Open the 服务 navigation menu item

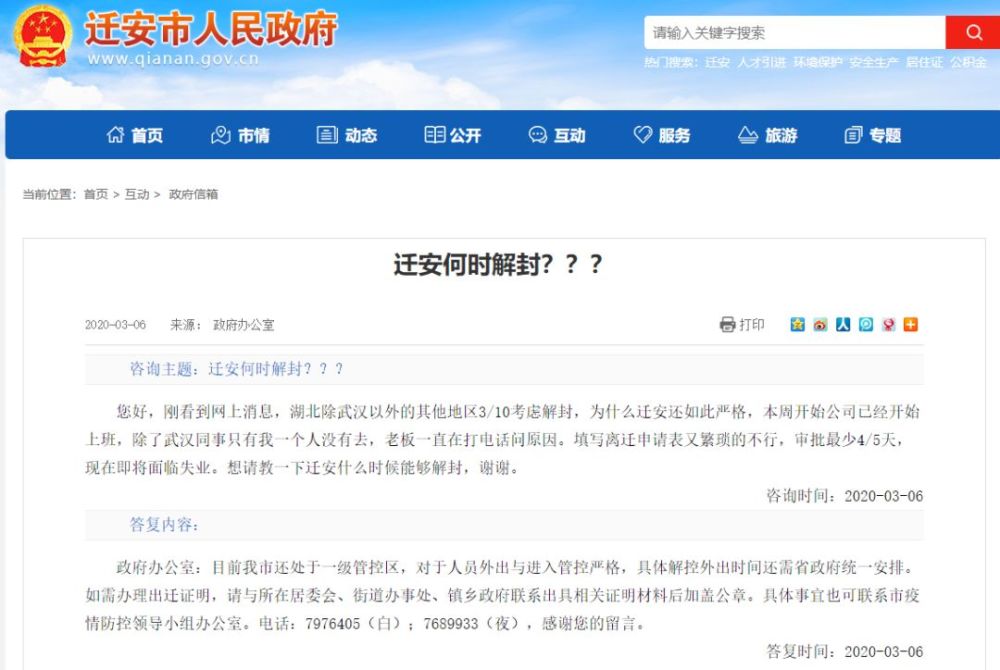662,135
